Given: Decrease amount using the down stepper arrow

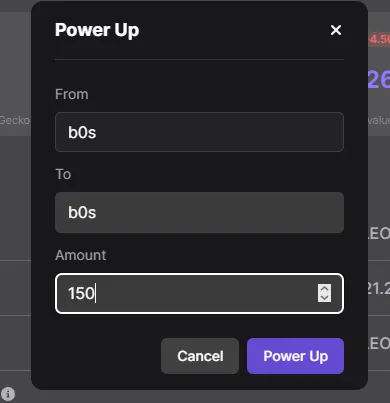Looking at the screenshot, I should coord(324,297).
